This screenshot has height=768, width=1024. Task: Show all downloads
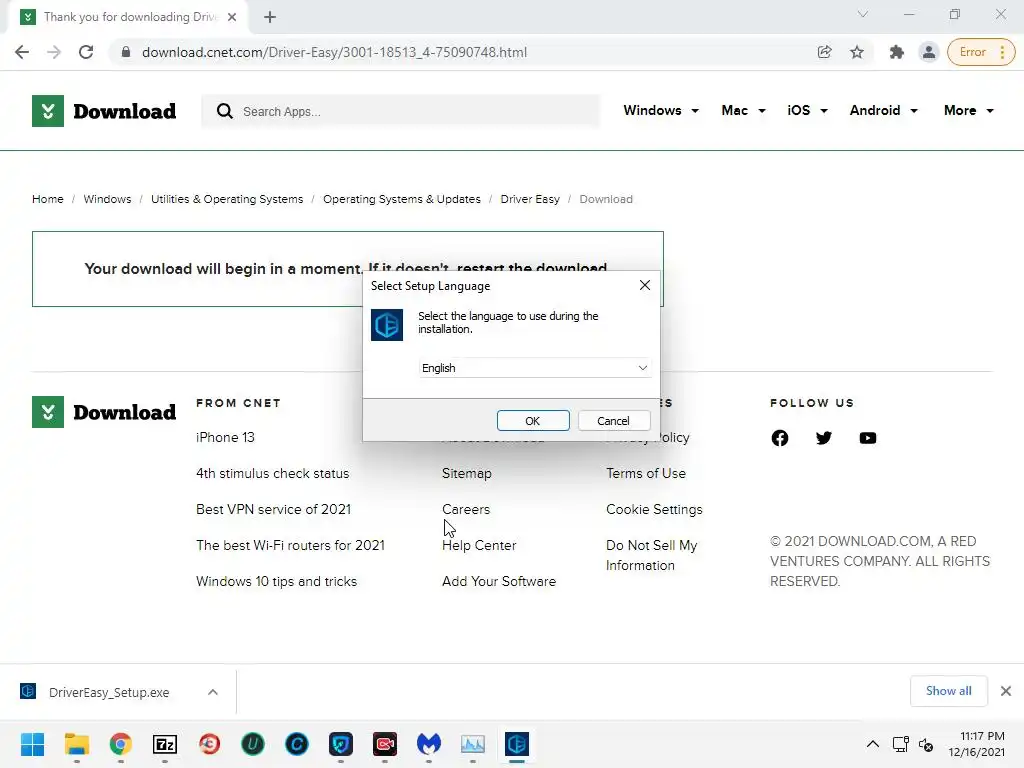[948, 691]
